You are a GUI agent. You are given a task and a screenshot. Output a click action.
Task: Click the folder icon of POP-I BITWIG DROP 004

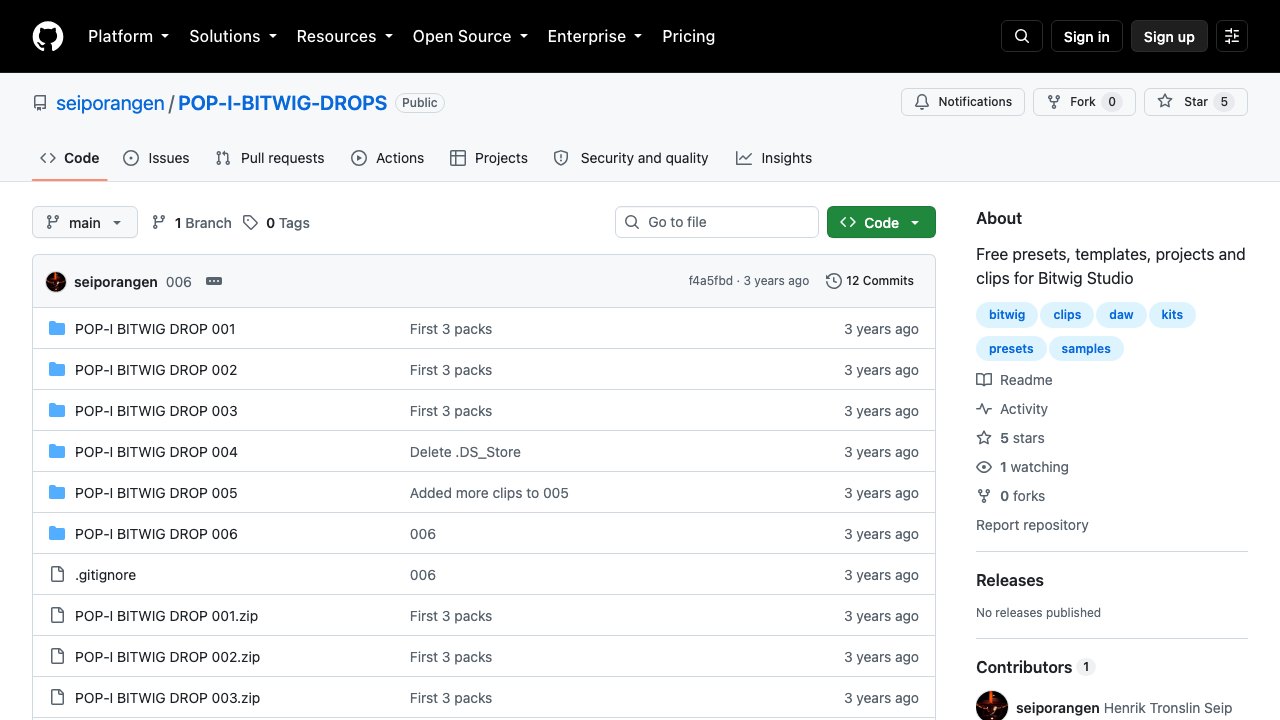57,451
